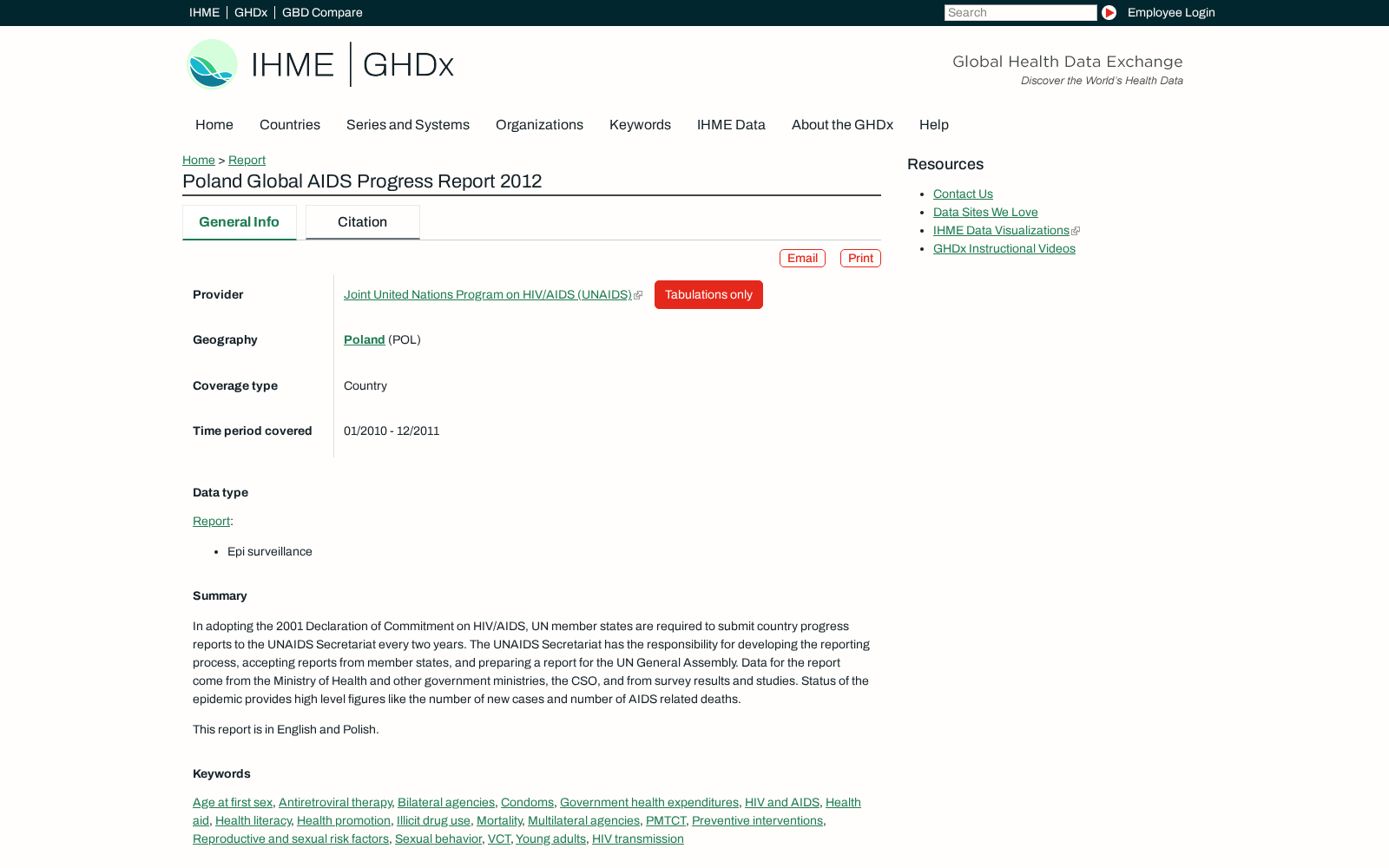
Task: Open Contact Us resource link
Action: (x=963, y=194)
